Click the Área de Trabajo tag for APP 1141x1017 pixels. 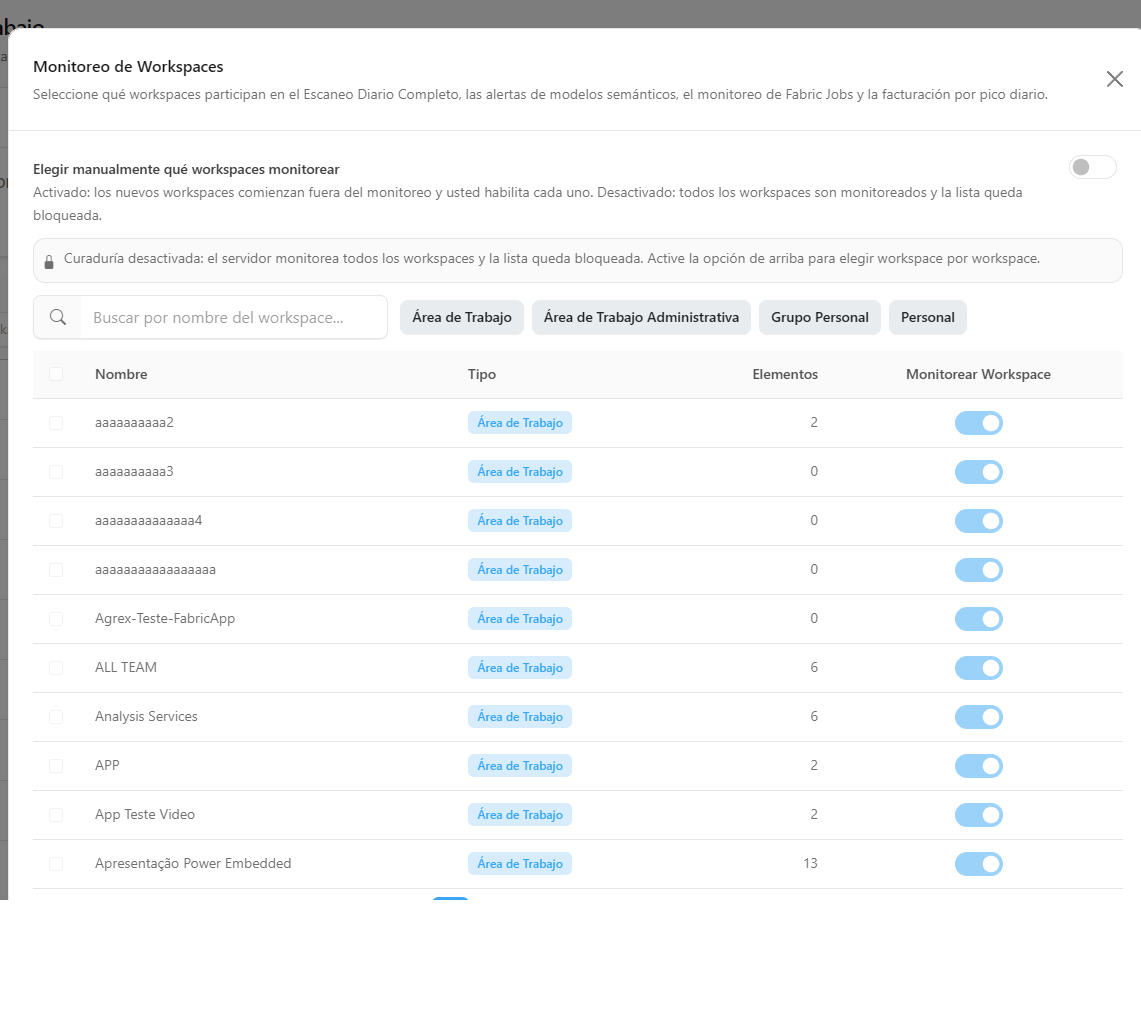point(520,765)
